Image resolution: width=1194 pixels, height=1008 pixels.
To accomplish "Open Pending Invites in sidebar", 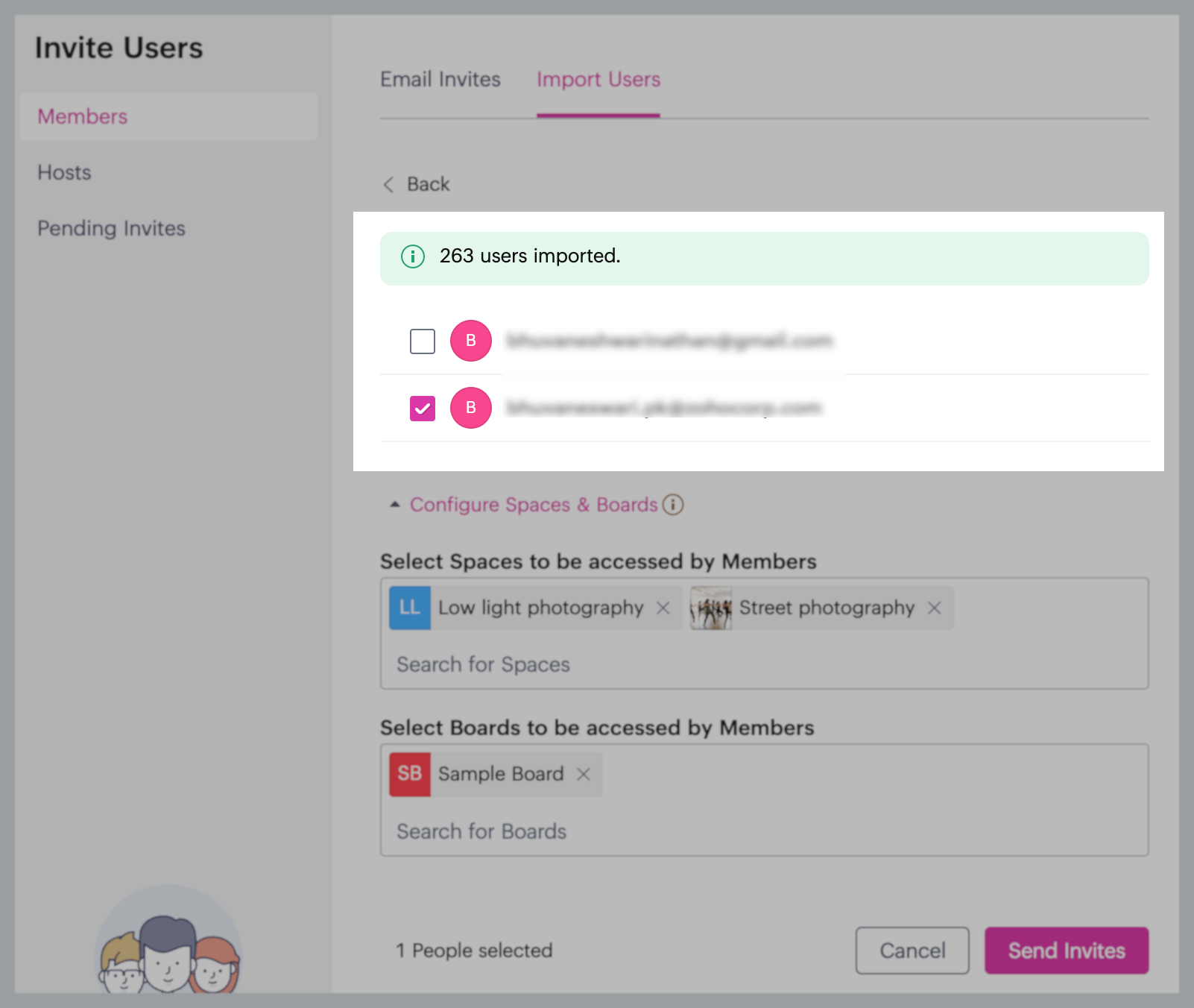I will (112, 229).
